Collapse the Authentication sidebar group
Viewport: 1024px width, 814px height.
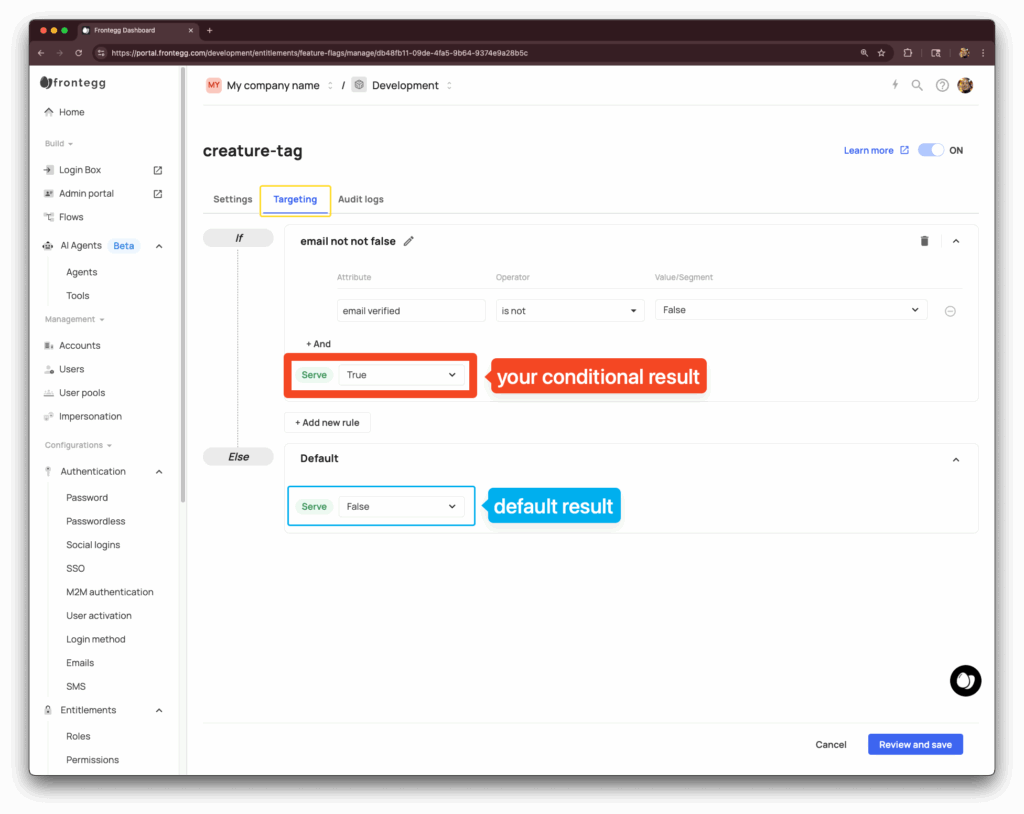tap(159, 472)
